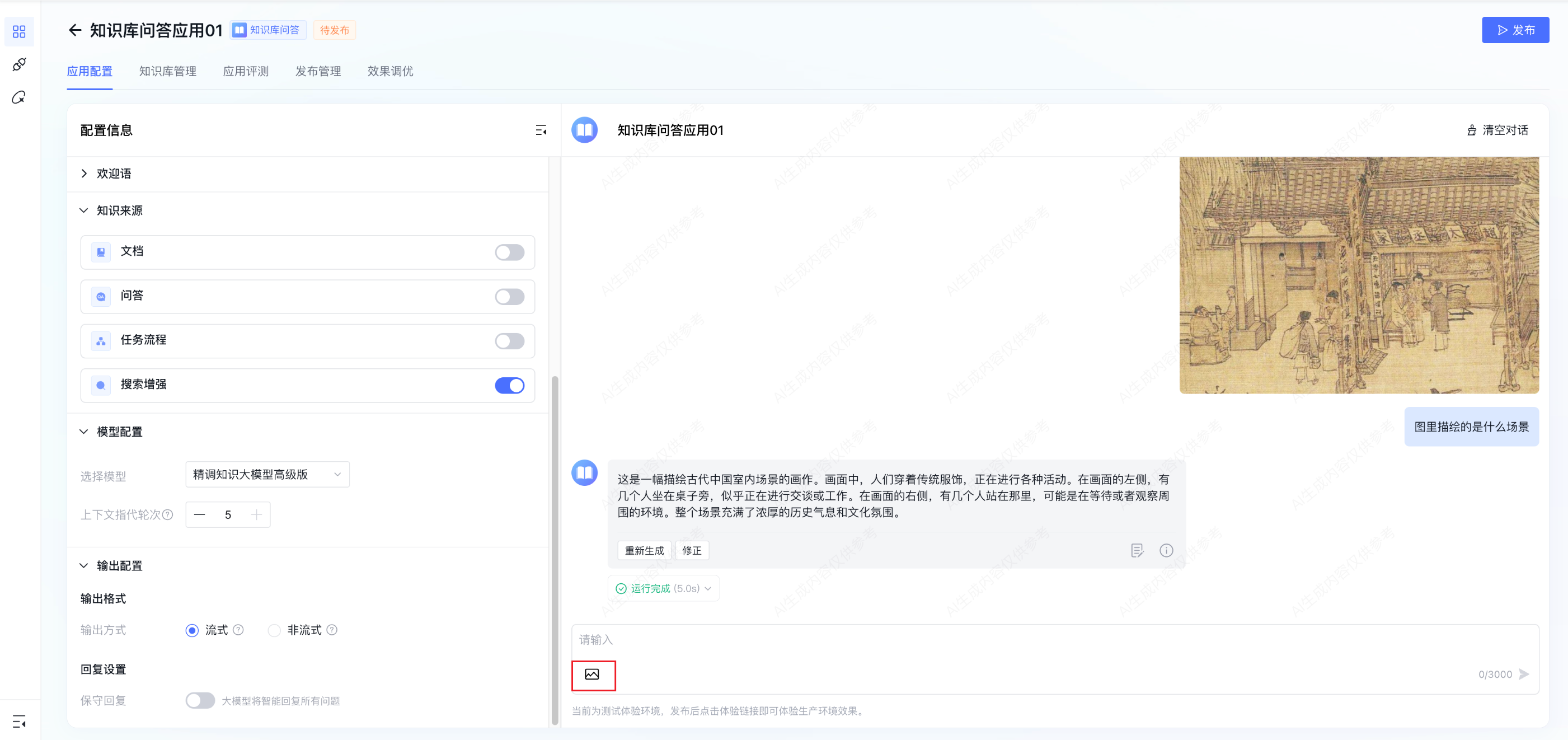Click the 待发布 status tag
Screen dimensions: 1568x740
pos(334,30)
